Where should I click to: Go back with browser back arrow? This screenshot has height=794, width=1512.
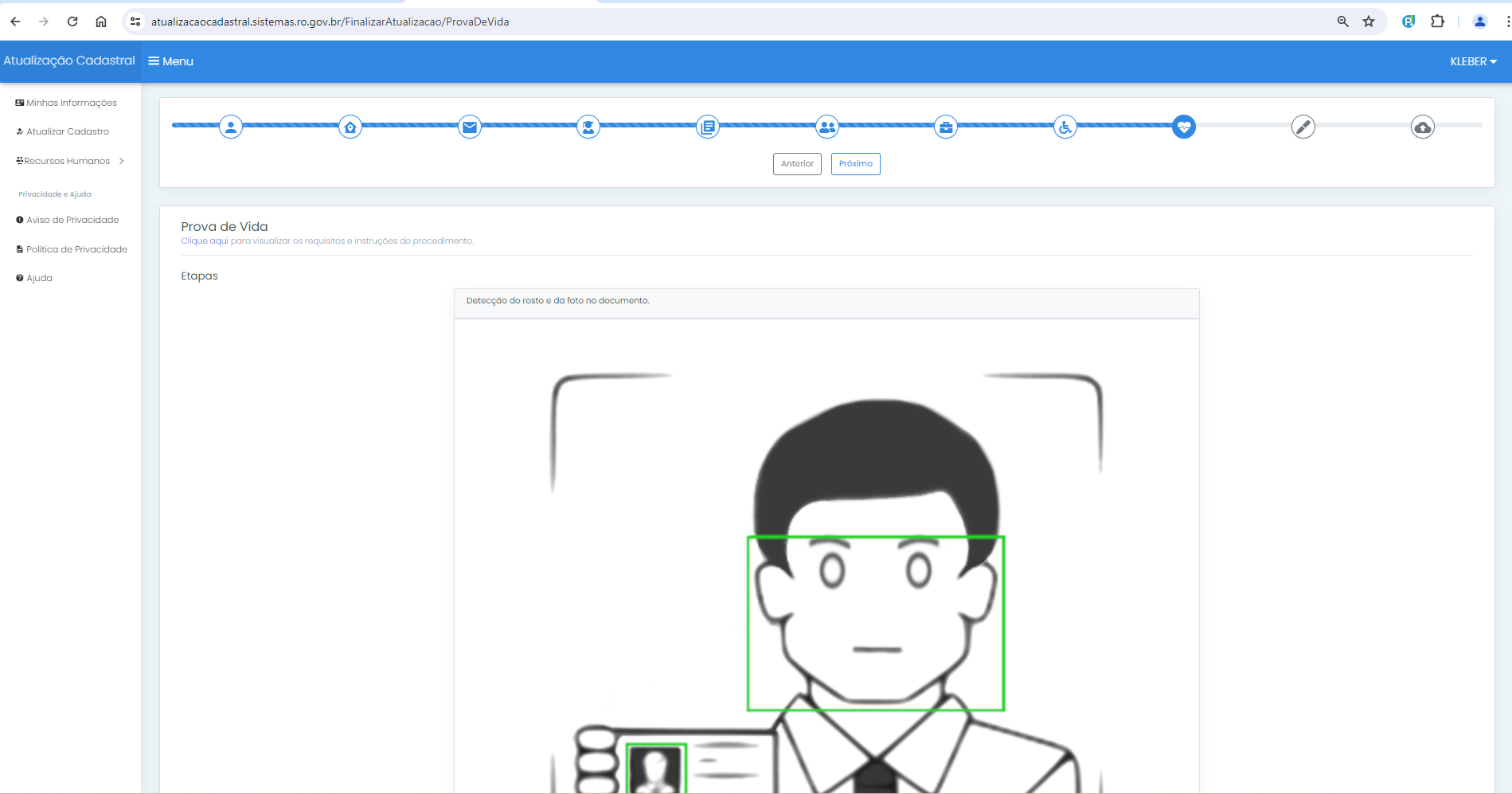click(15, 22)
